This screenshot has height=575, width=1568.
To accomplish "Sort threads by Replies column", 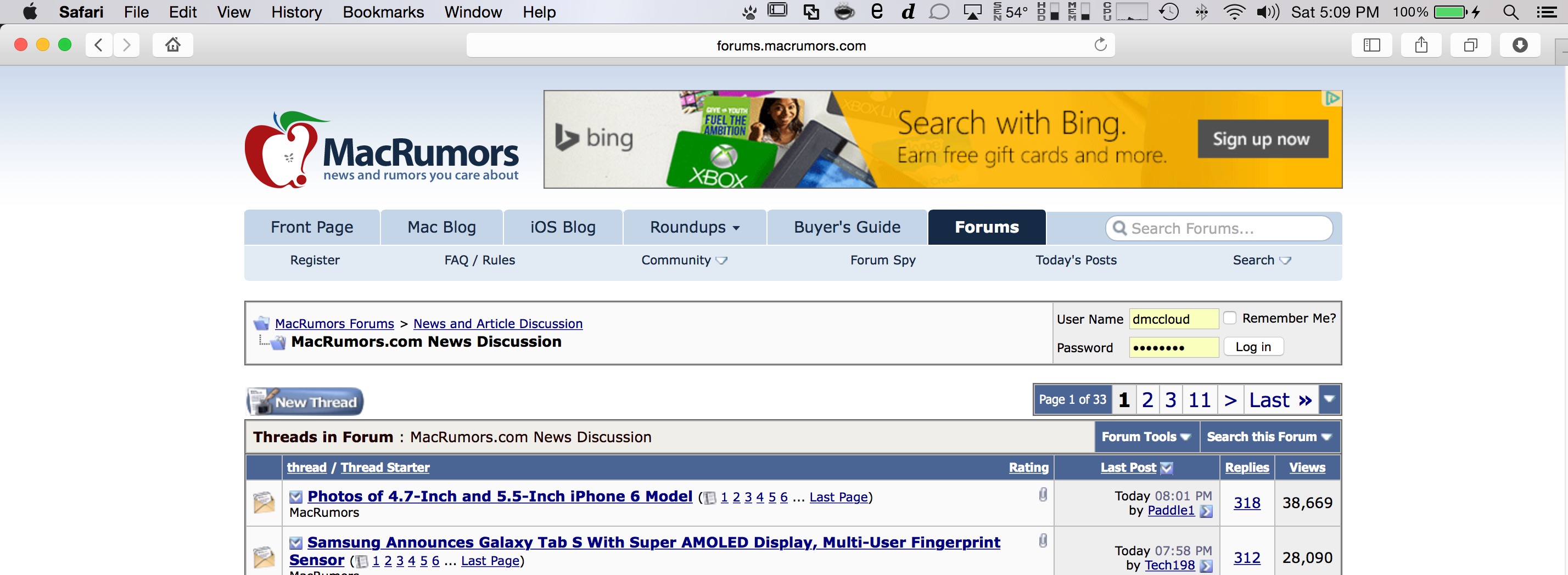I will [1247, 467].
